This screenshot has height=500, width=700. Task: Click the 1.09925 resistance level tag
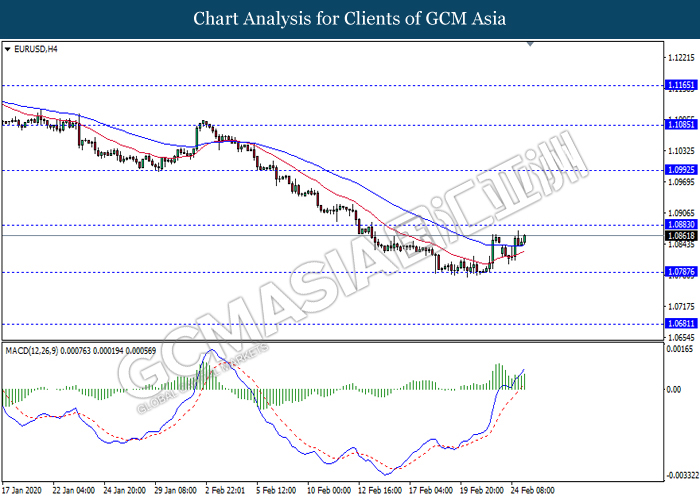click(680, 170)
